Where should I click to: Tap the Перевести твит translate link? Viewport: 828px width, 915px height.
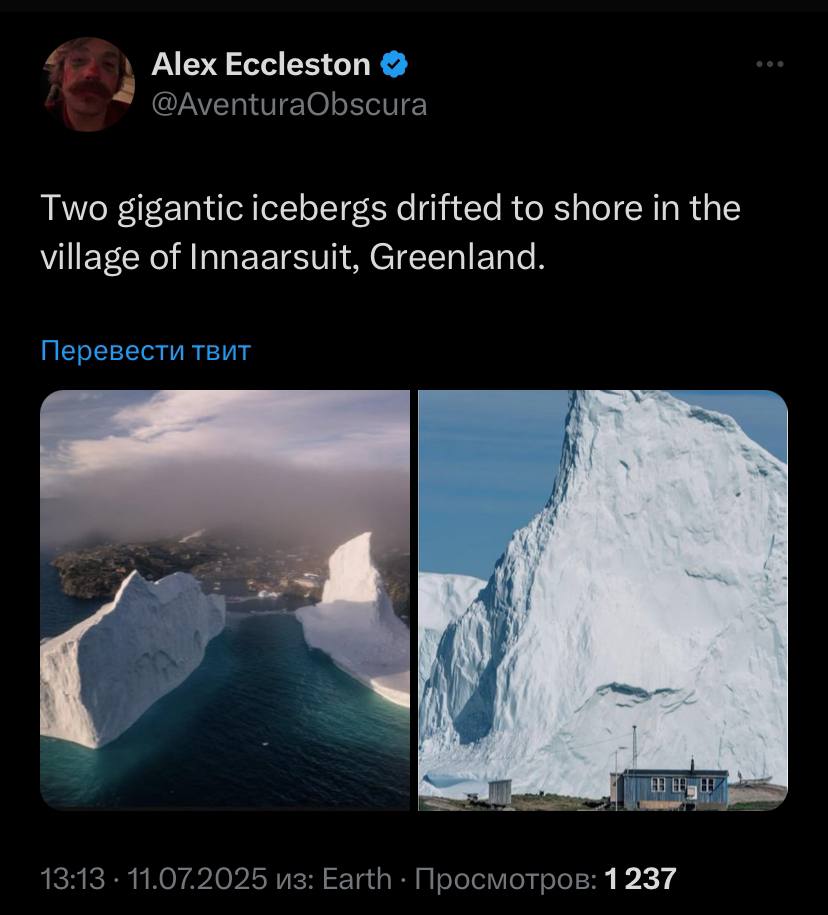point(146,351)
